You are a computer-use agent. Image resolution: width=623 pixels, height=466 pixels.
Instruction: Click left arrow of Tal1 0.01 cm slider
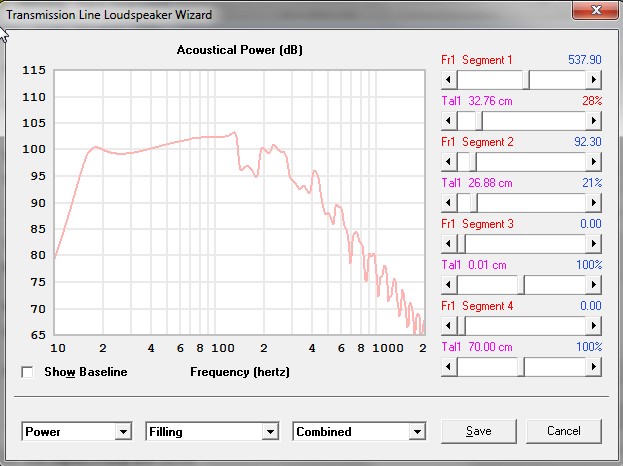449,284
